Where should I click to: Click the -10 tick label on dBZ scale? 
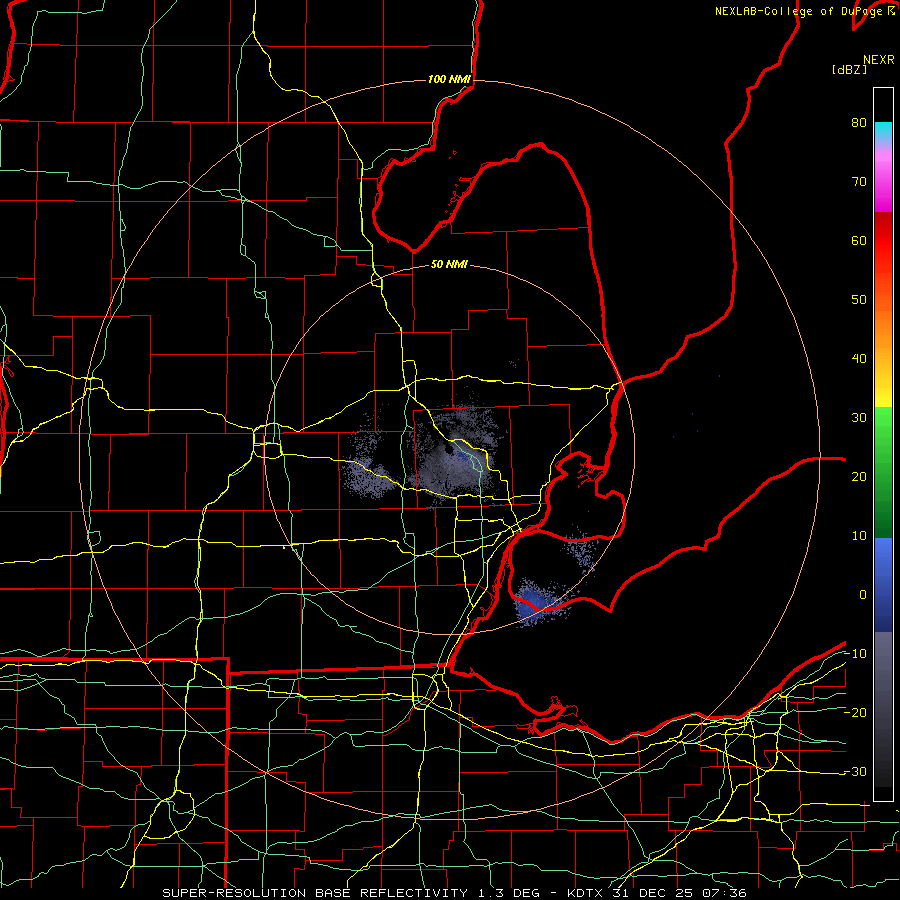855,654
